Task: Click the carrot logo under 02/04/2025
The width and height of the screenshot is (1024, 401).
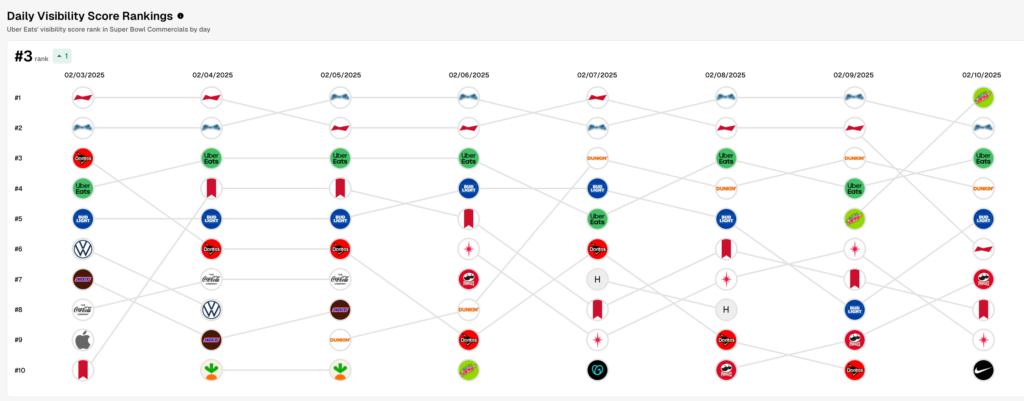Action: click(x=211, y=370)
